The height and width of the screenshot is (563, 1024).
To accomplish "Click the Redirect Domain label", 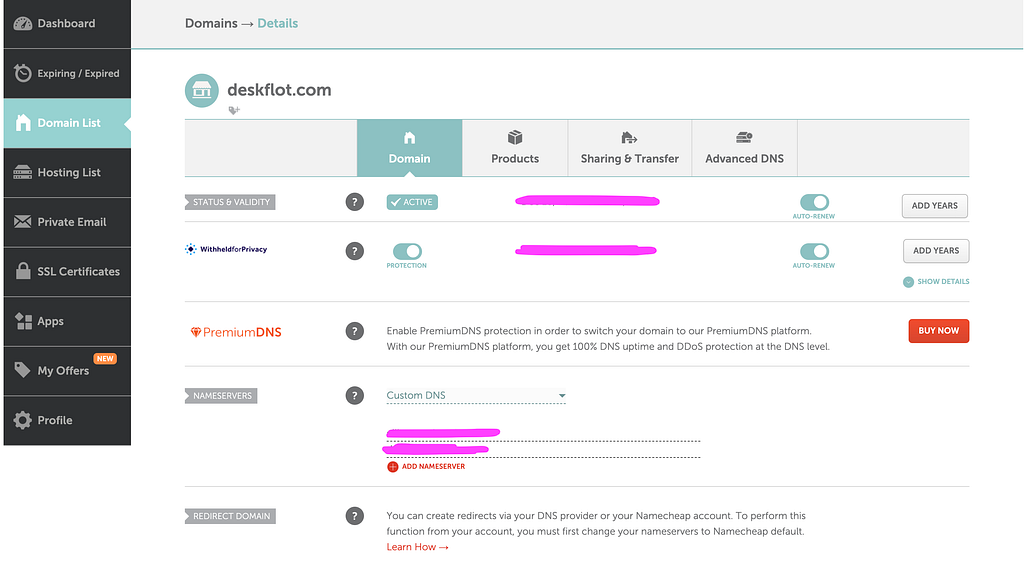I will [x=230, y=516].
